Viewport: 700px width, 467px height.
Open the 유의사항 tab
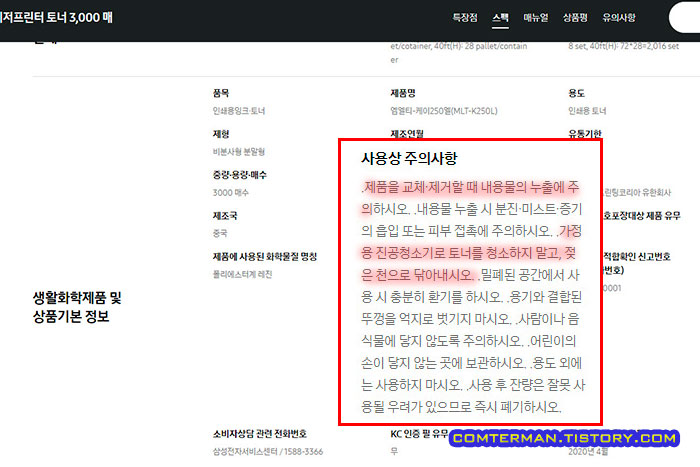click(618, 18)
